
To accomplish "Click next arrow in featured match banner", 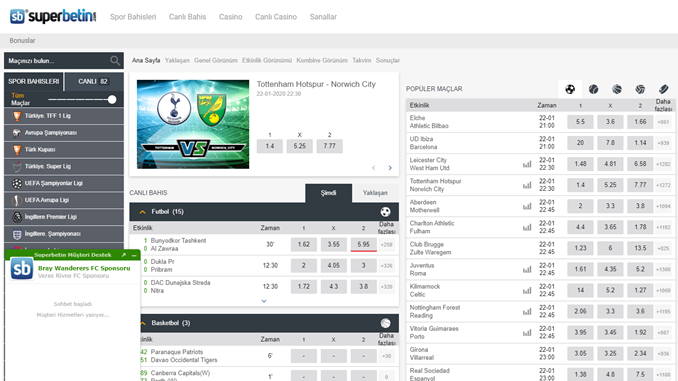I will 390,168.
